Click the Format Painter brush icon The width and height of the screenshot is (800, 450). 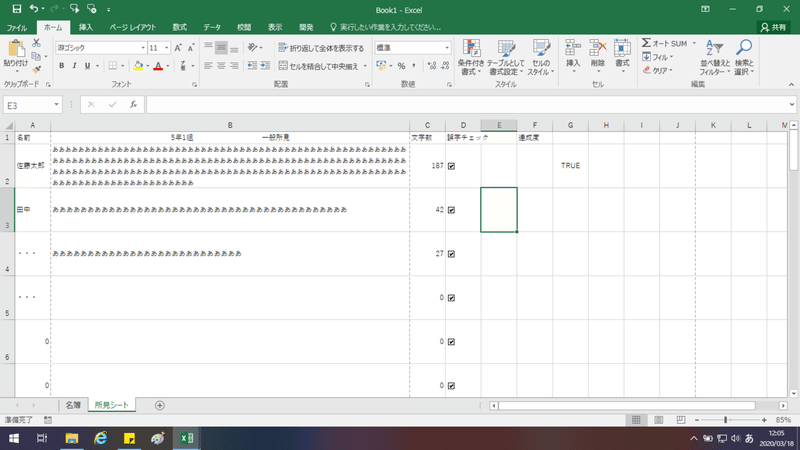click(x=36, y=69)
